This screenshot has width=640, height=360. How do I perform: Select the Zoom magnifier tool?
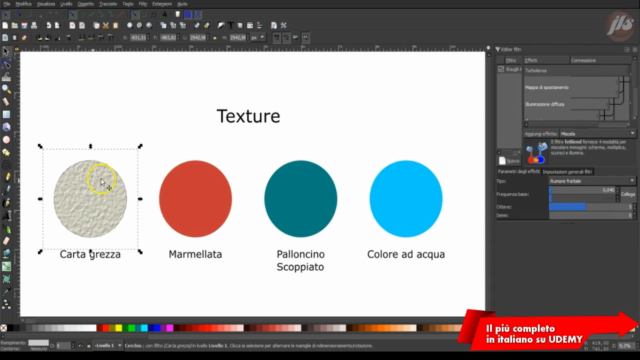click(x=6, y=89)
